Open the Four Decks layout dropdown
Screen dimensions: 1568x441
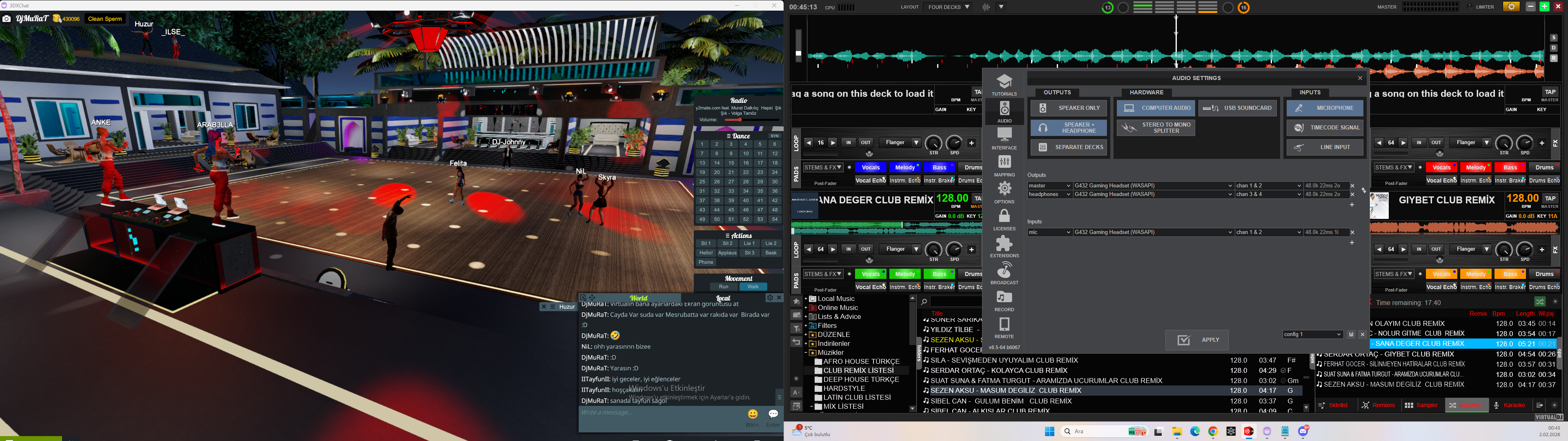point(949,7)
